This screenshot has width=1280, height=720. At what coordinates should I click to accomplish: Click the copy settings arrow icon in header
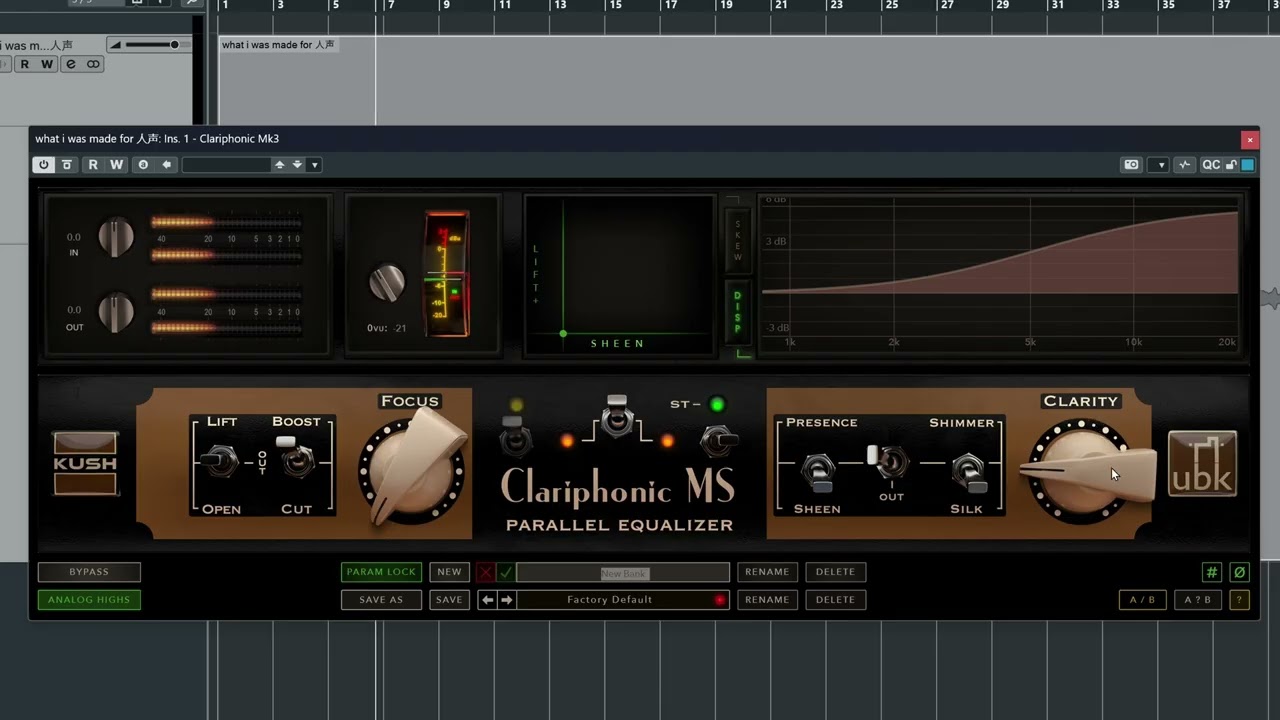tap(166, 165)
